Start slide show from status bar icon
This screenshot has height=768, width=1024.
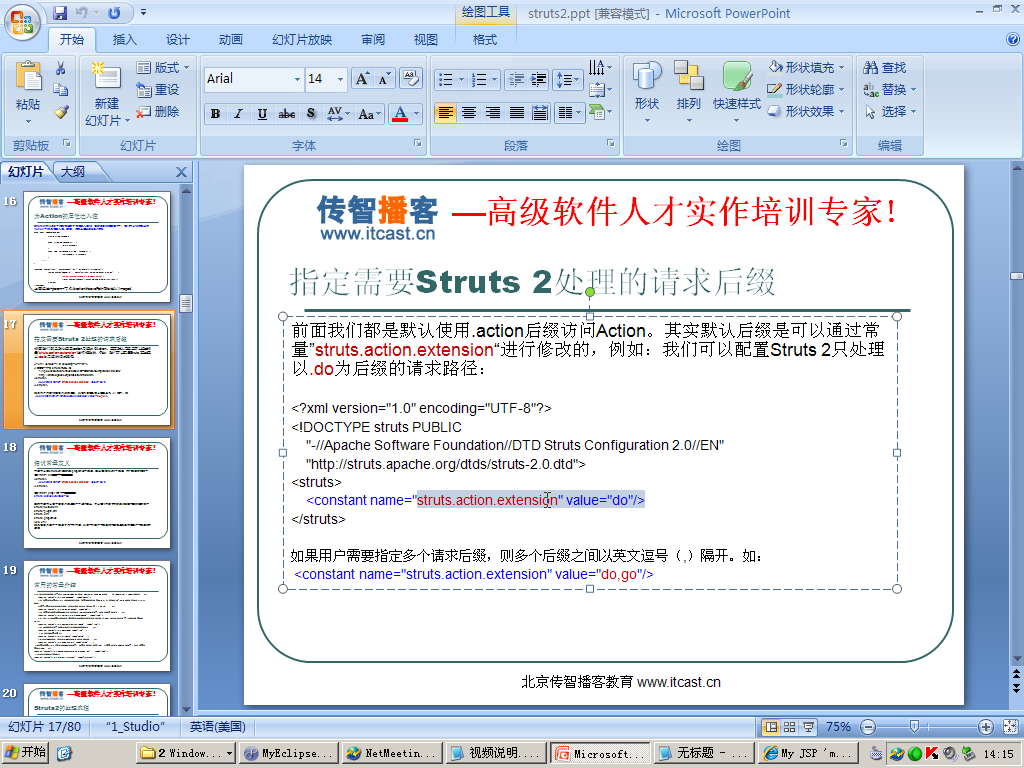tap(808, 727)
